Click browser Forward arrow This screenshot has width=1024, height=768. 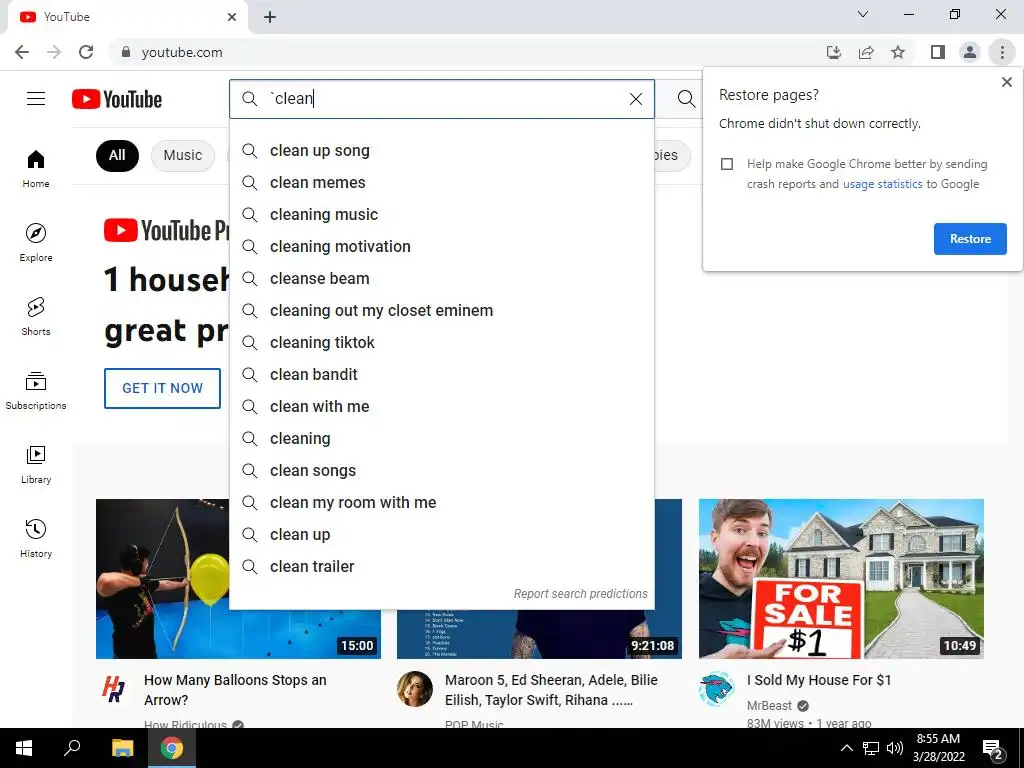pos(54,52)
